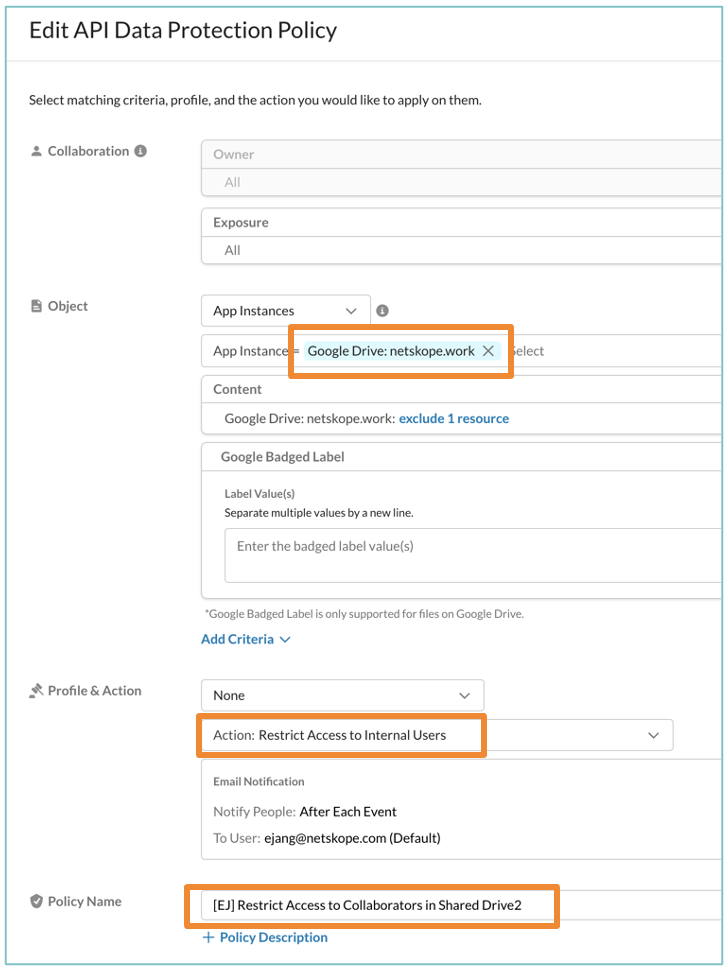Click the Profile & Action wrench icon
Screen dimensions: 726x970
pyautogui.click(x=37, y=690)
